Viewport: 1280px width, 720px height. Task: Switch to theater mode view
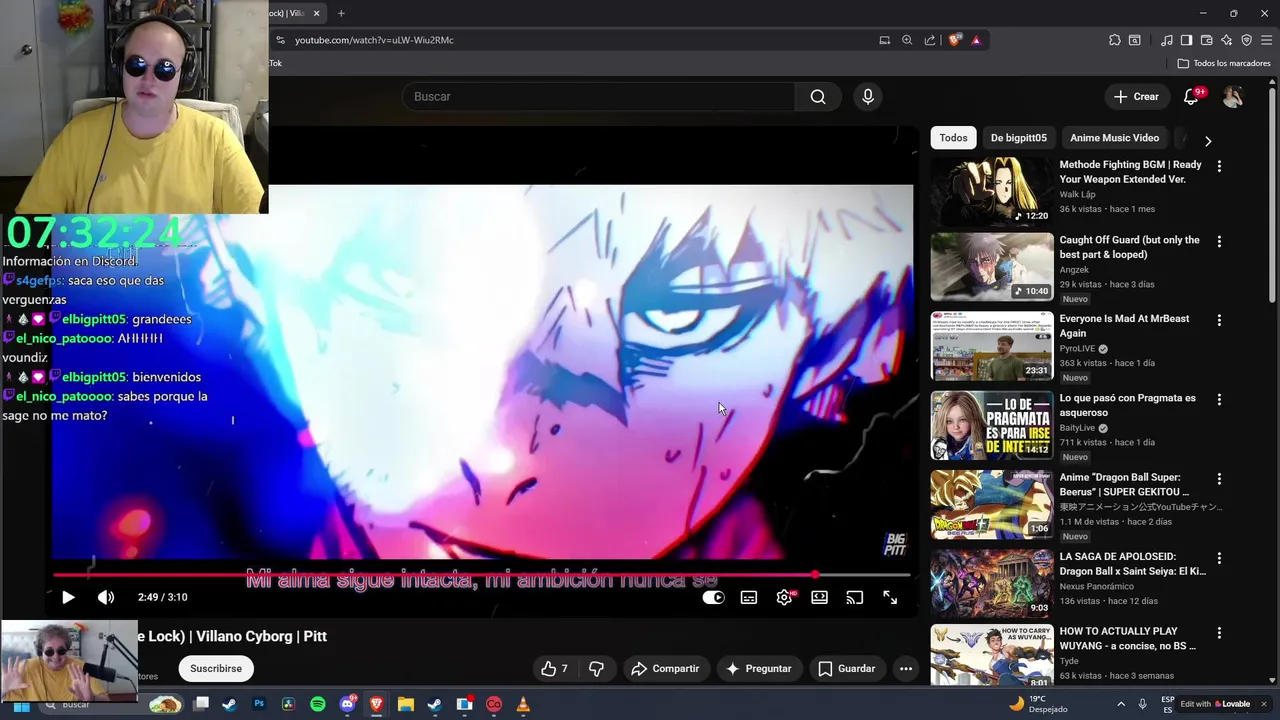click(x=819, y=597)
